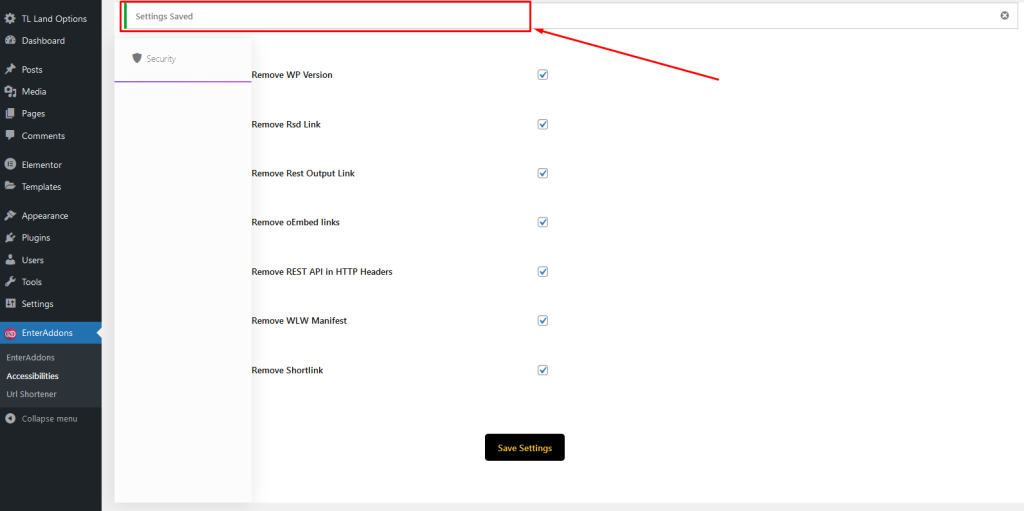Uncheck Remove WP Version checkbox
Screen dimensions: 1024x511
(543, 74)
